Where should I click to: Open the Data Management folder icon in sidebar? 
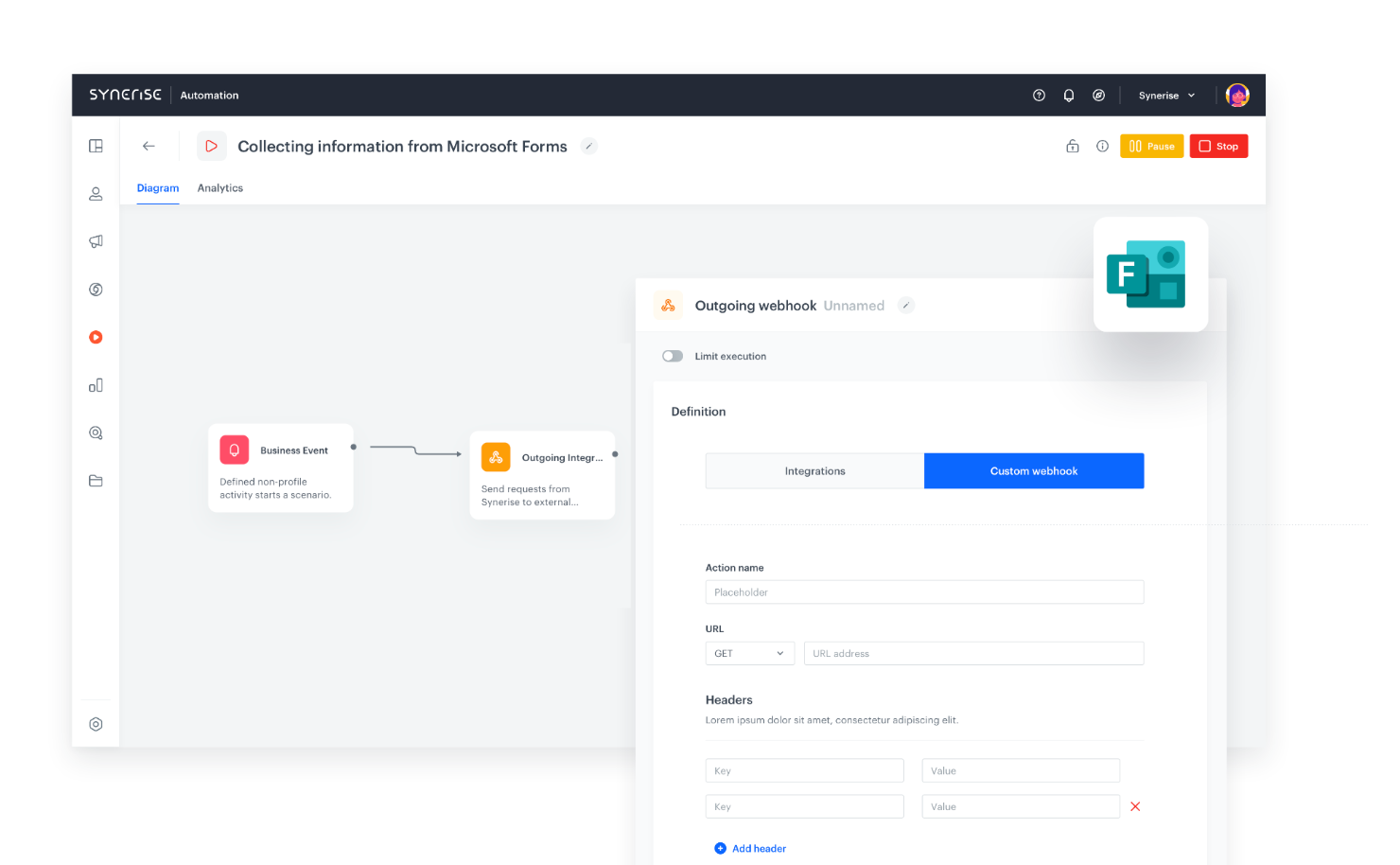click(96, 480)
